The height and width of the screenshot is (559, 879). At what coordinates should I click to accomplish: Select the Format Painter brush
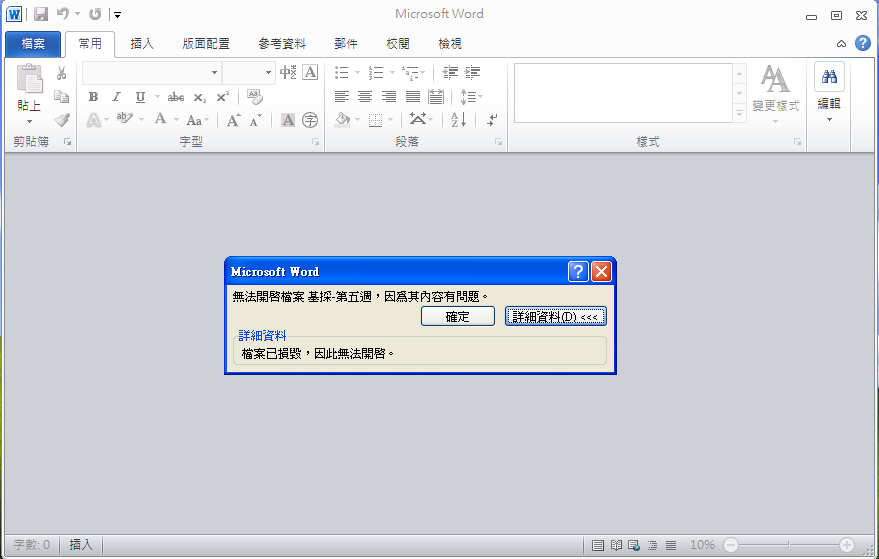(x=62, y=119)
